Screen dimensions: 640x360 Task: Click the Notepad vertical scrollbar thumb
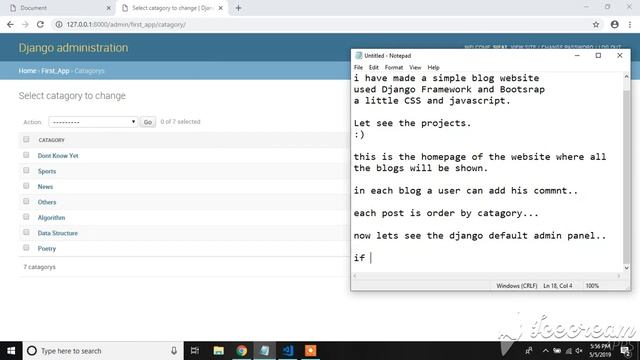[x=627, y=176]
